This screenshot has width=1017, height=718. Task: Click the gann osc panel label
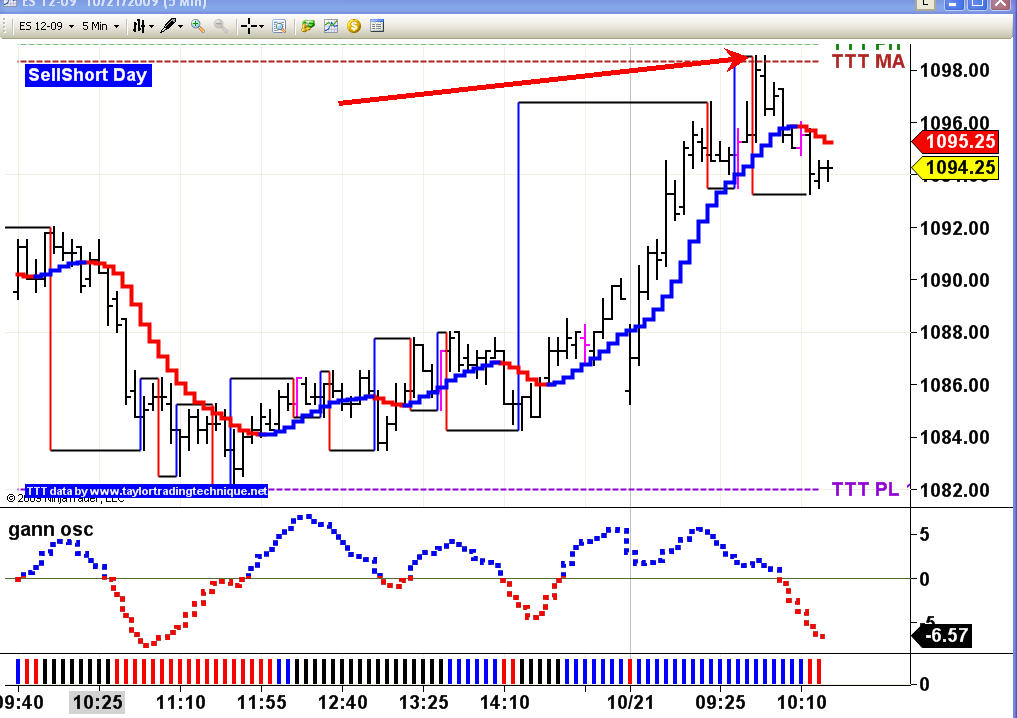click(x=51, y=529)
